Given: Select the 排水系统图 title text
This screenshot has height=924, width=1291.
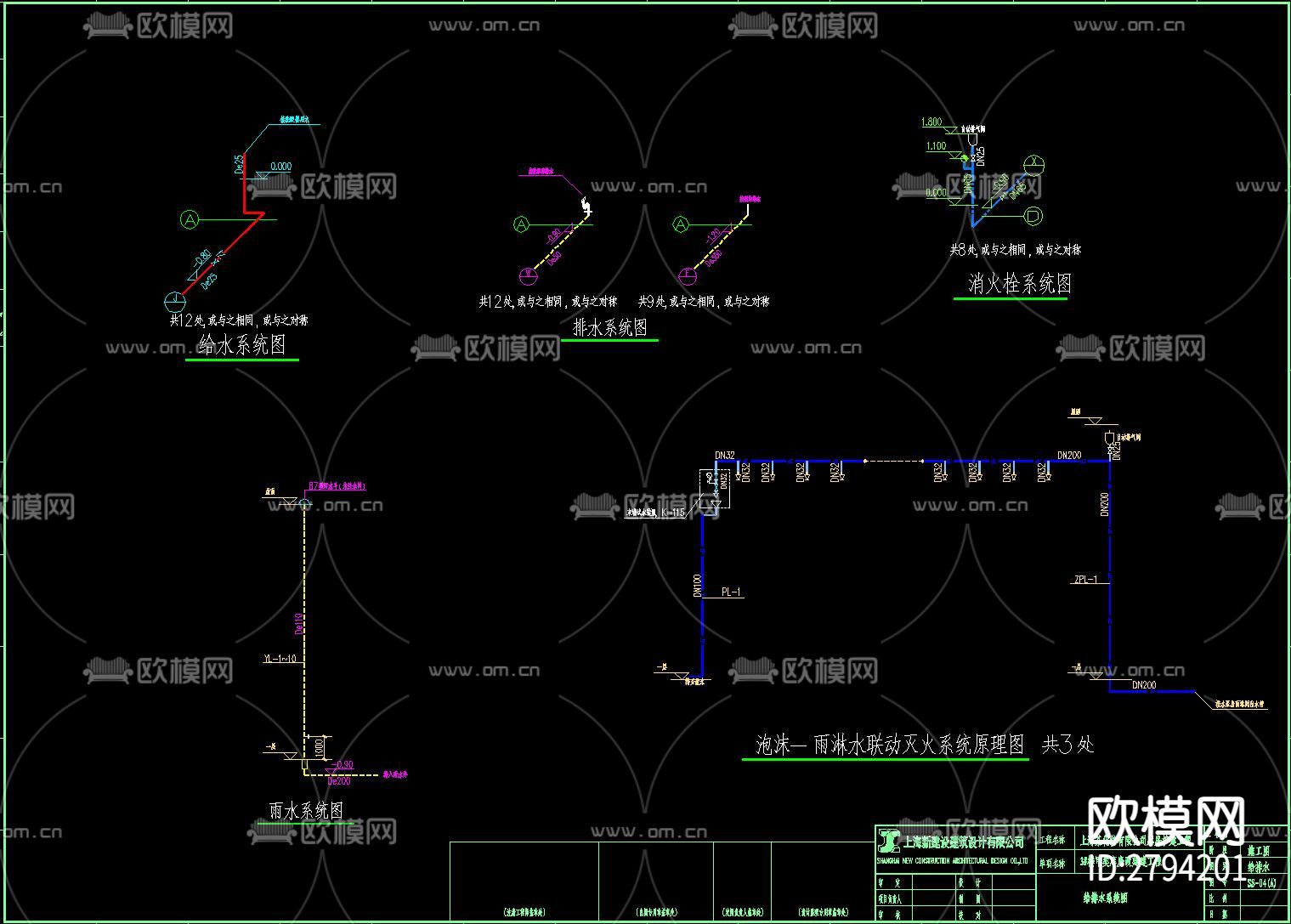Looking at the screenshot, I should [x=610, y=327].
